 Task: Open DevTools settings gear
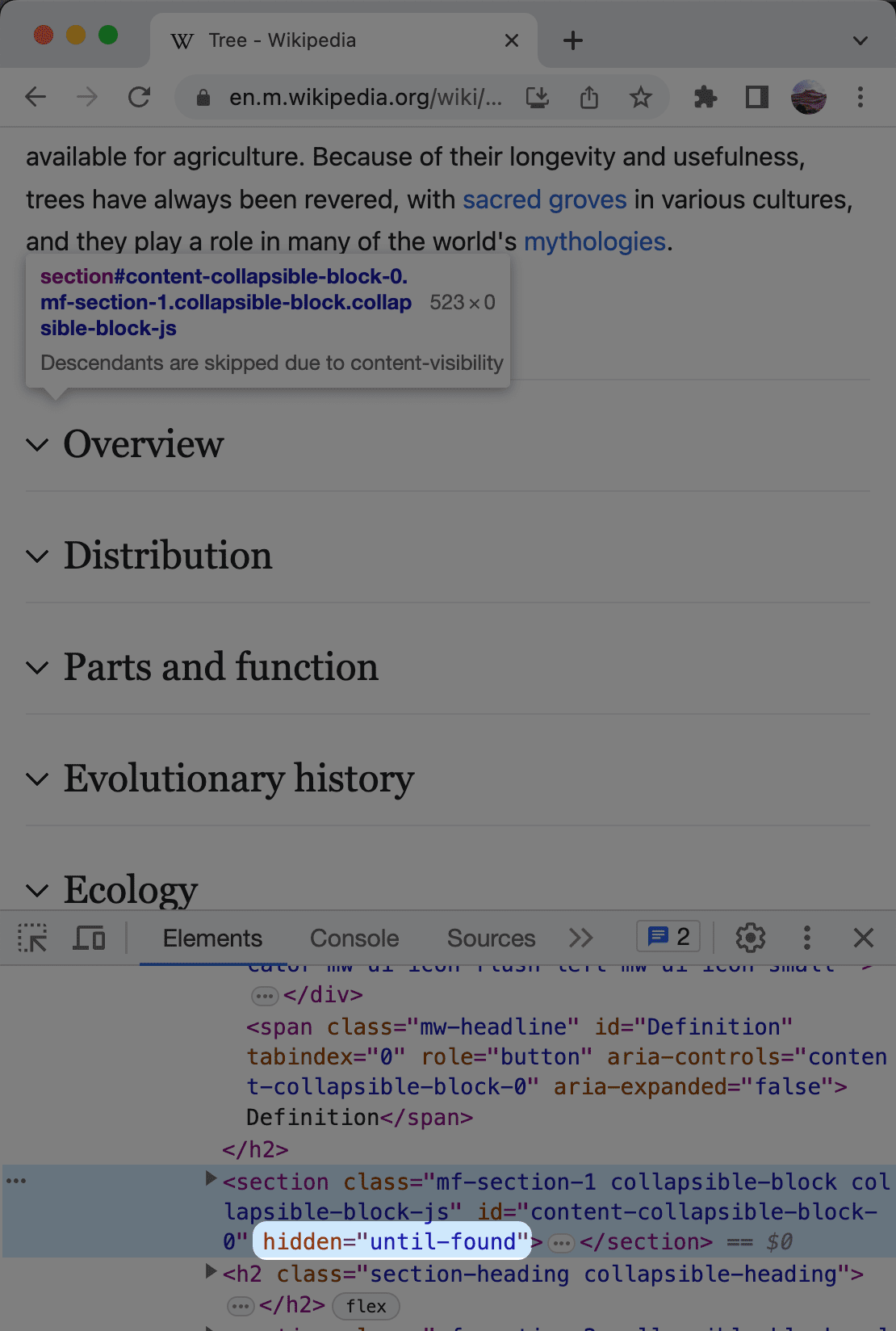pyautogui.click(x=750, y=938)
